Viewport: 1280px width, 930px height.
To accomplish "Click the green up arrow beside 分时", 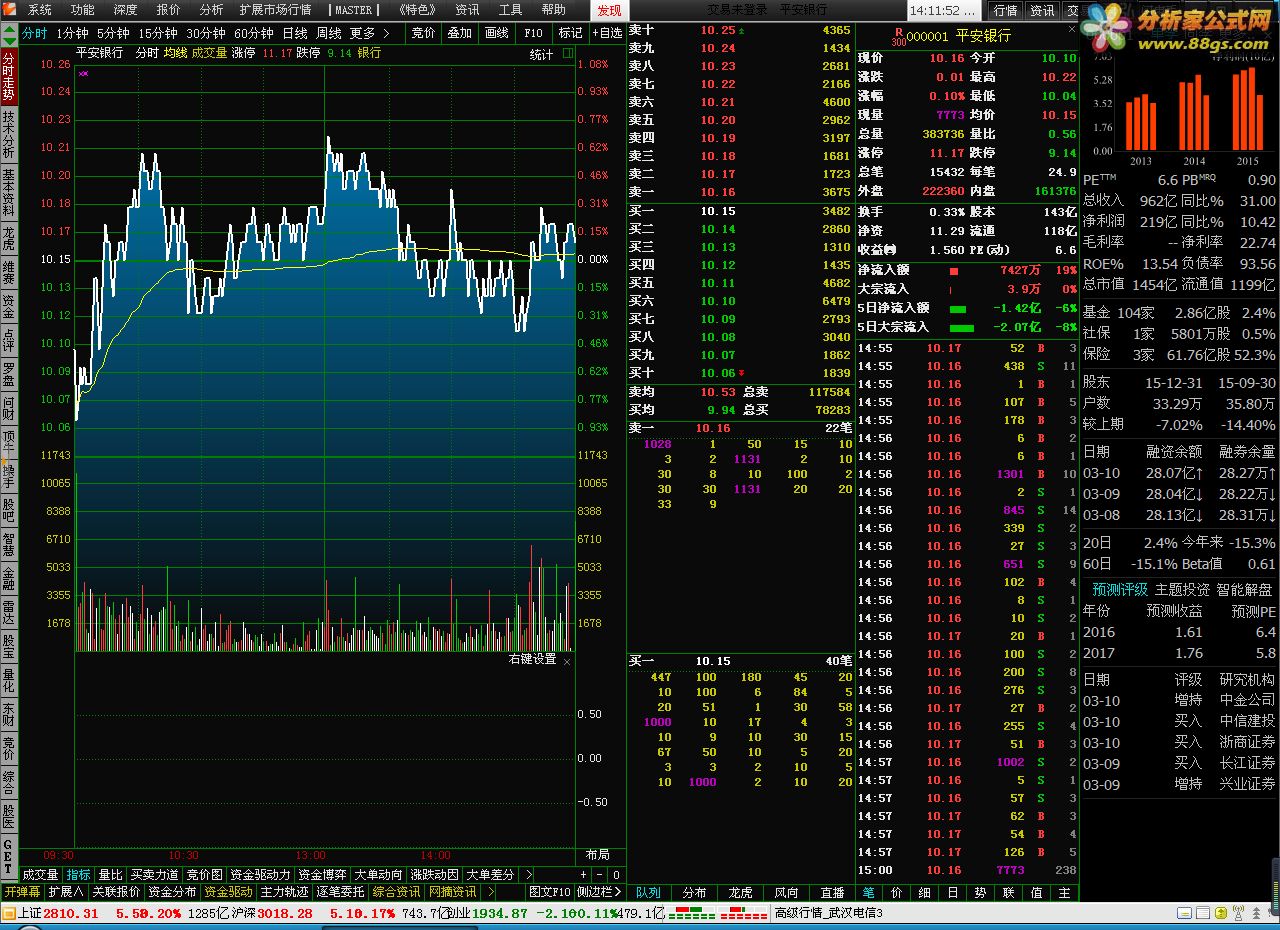I will (10, 28).
